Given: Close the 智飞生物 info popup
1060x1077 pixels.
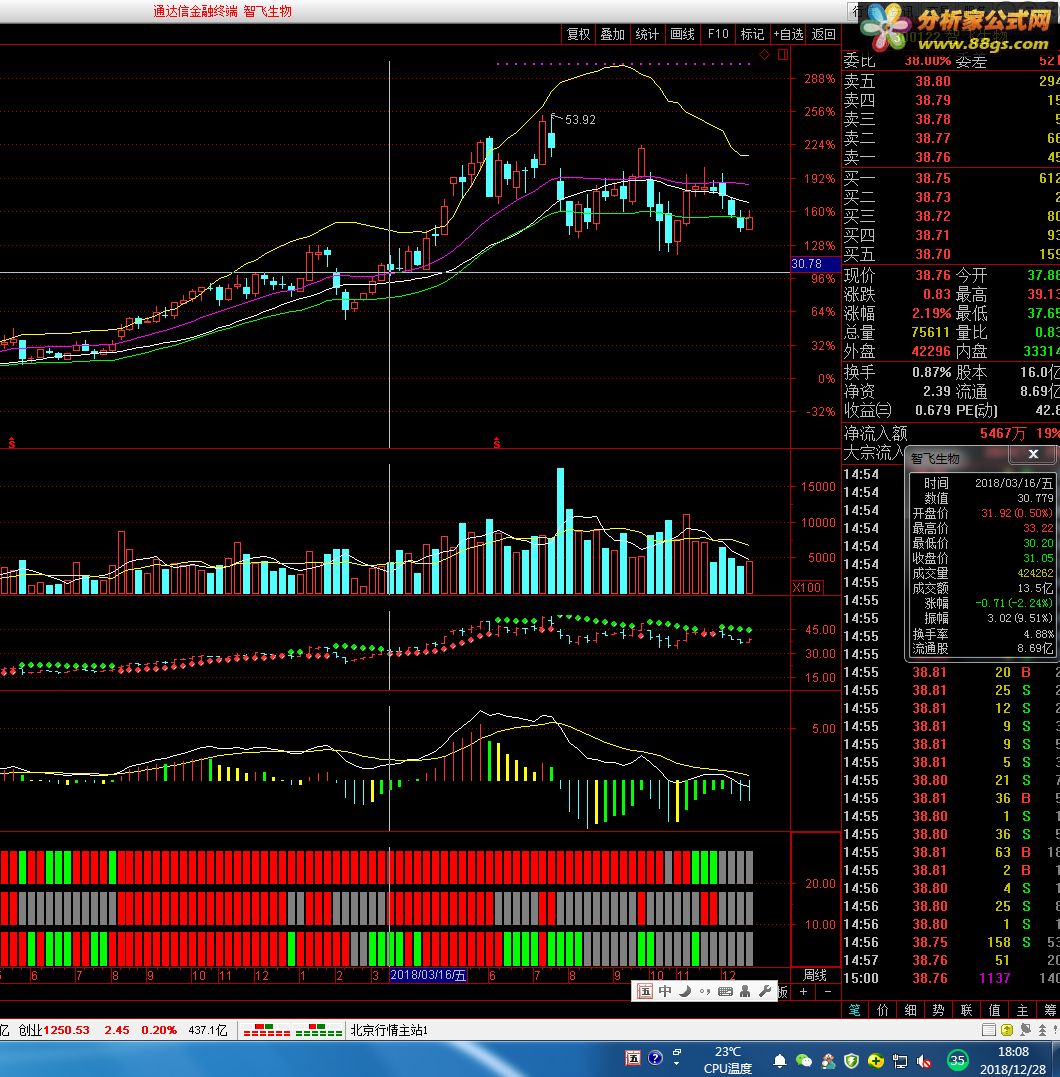Looking at the screenshot, I should [x=1033, y=455].
